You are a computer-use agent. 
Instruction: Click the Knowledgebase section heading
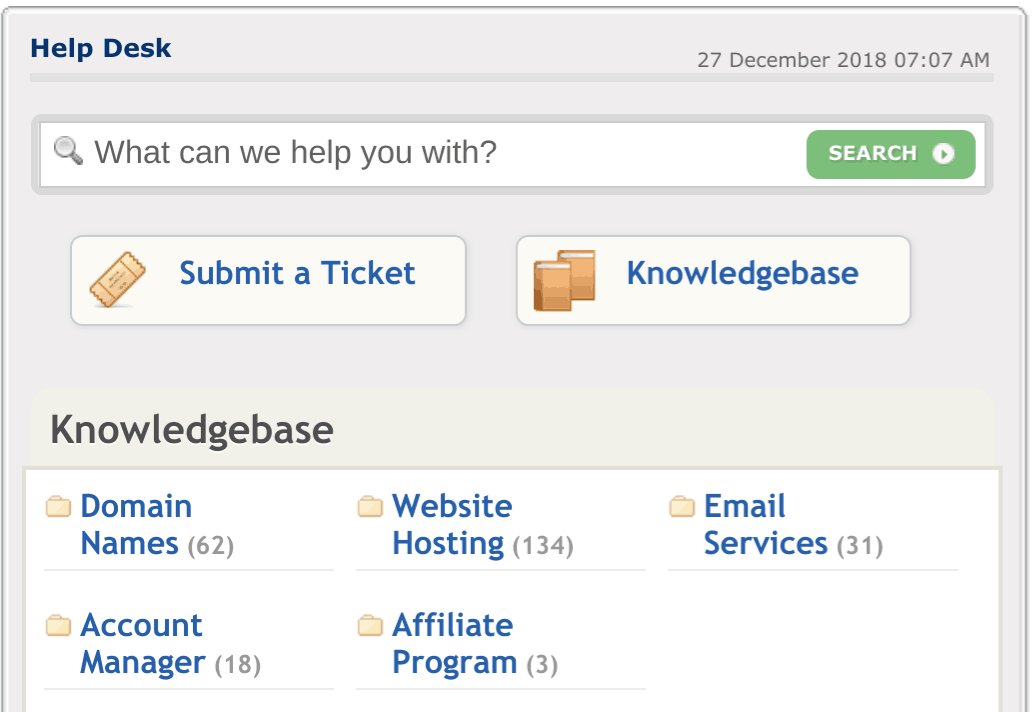pos(192,430)
